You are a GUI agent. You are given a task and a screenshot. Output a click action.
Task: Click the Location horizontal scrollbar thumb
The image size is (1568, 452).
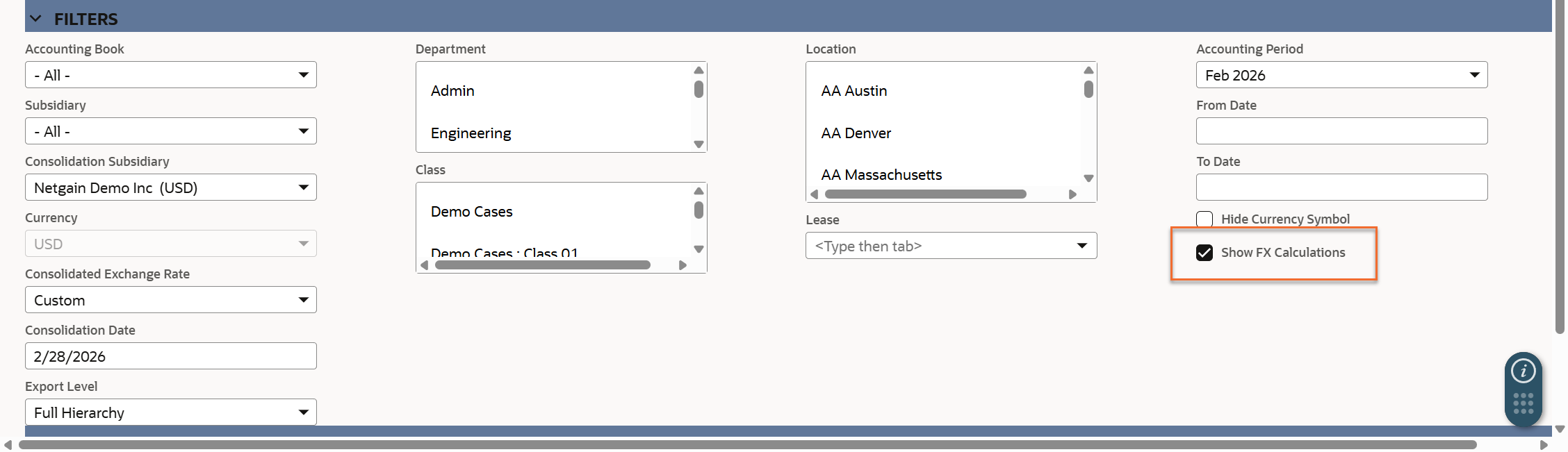pos(924,194)
